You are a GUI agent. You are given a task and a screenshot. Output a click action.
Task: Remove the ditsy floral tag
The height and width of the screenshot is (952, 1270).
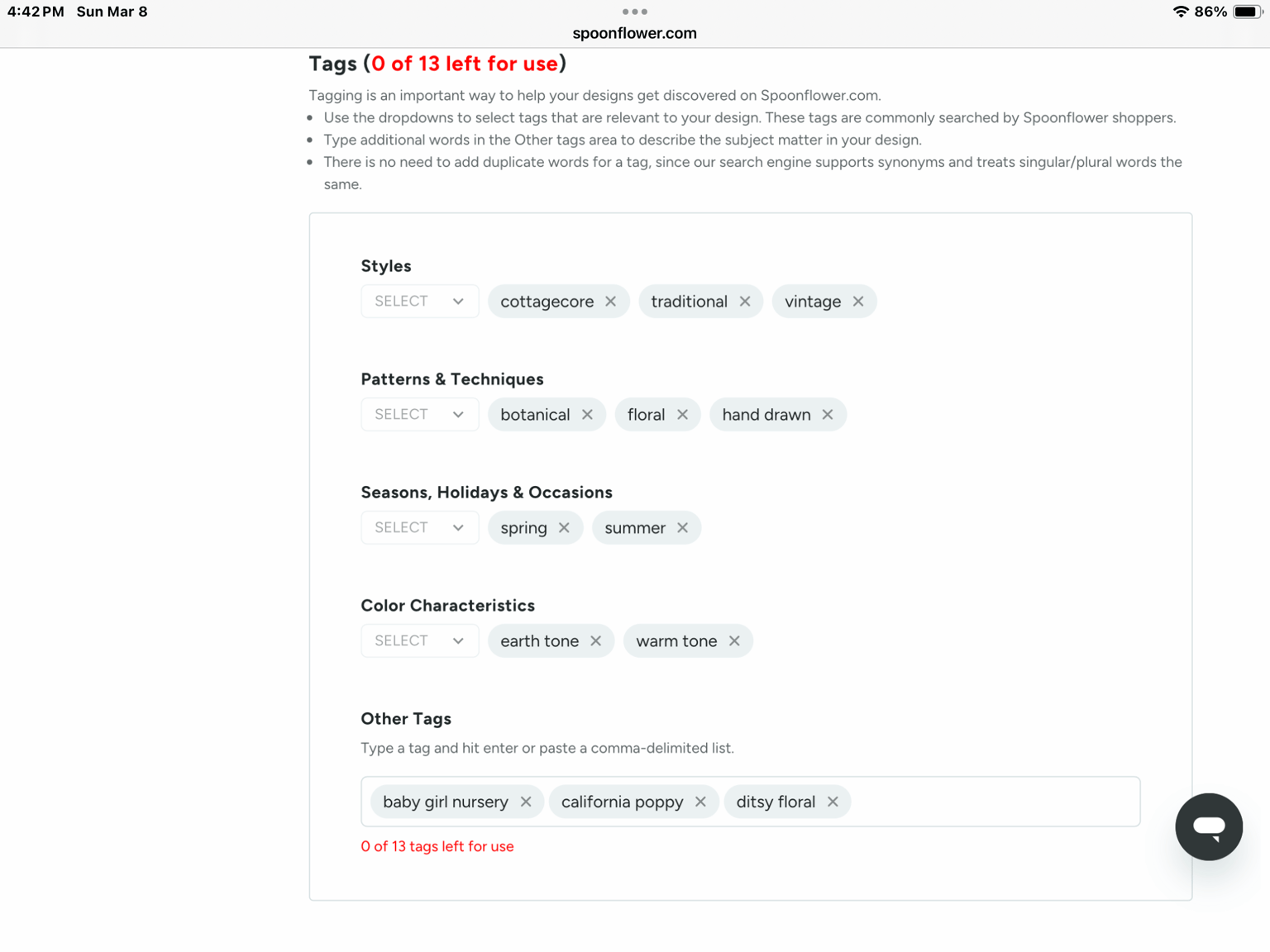tap(833, 802)
